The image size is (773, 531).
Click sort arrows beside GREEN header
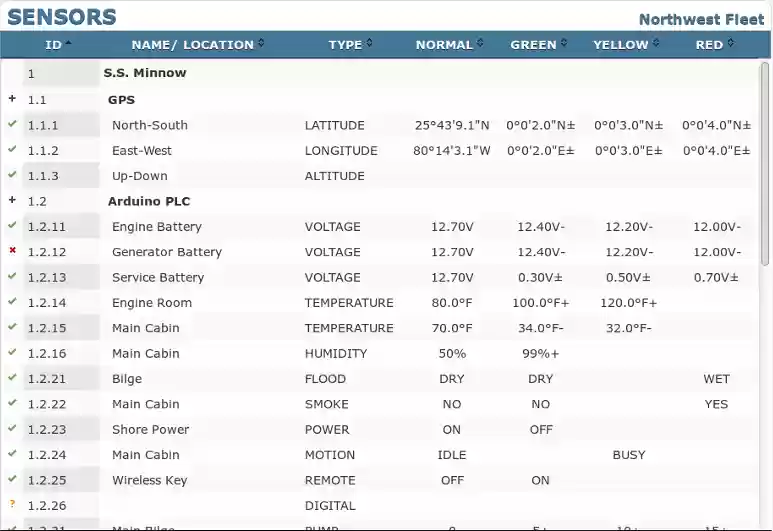pos(563,43)
